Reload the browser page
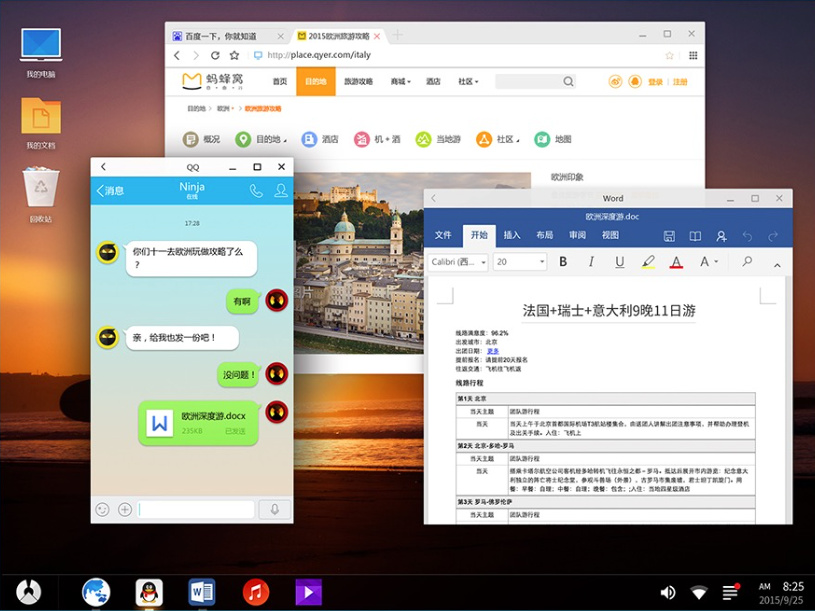 [215, 55]
